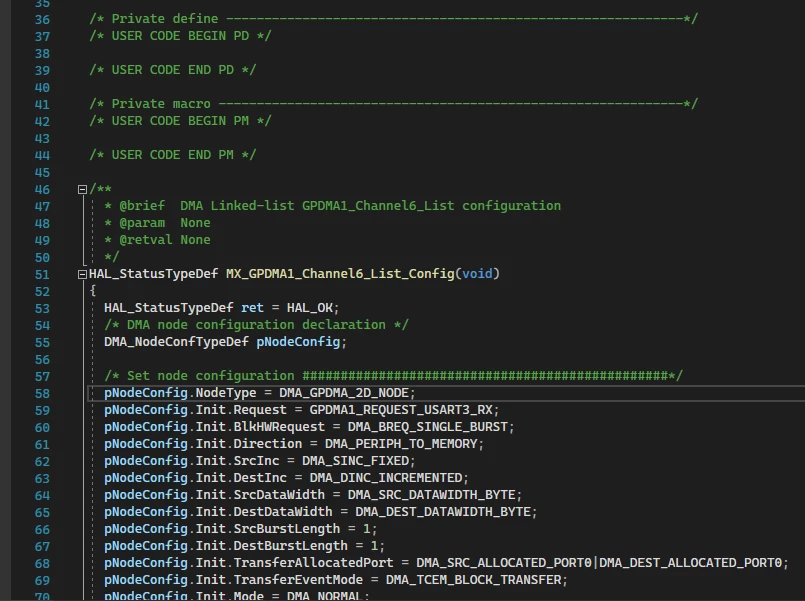Image resolution: width=805 pixels, height=601 pixels.
Task: Click line number 58 in the gutter
Action: 42,394
